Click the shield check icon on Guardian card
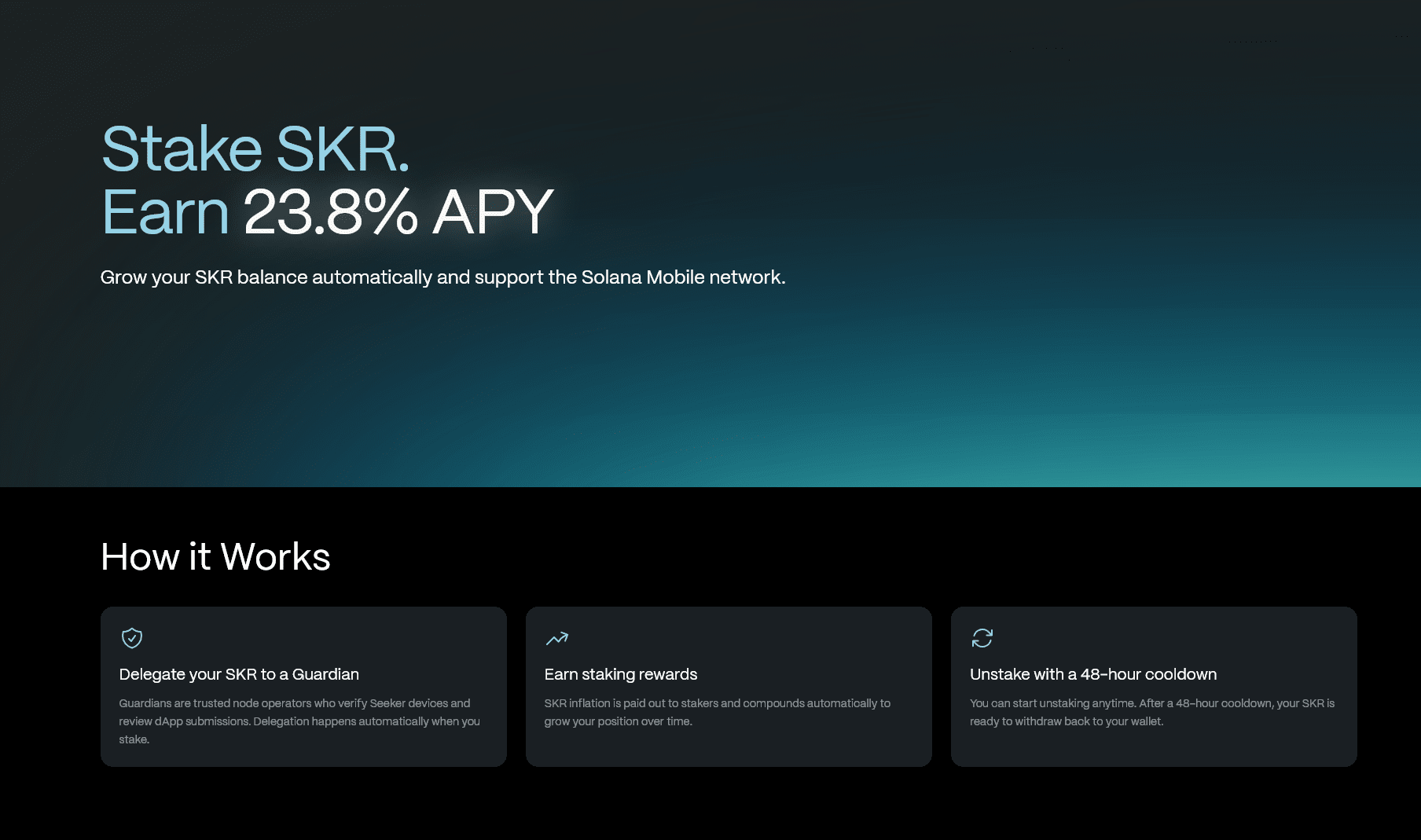1421x840 pixels. pos(131,638)
